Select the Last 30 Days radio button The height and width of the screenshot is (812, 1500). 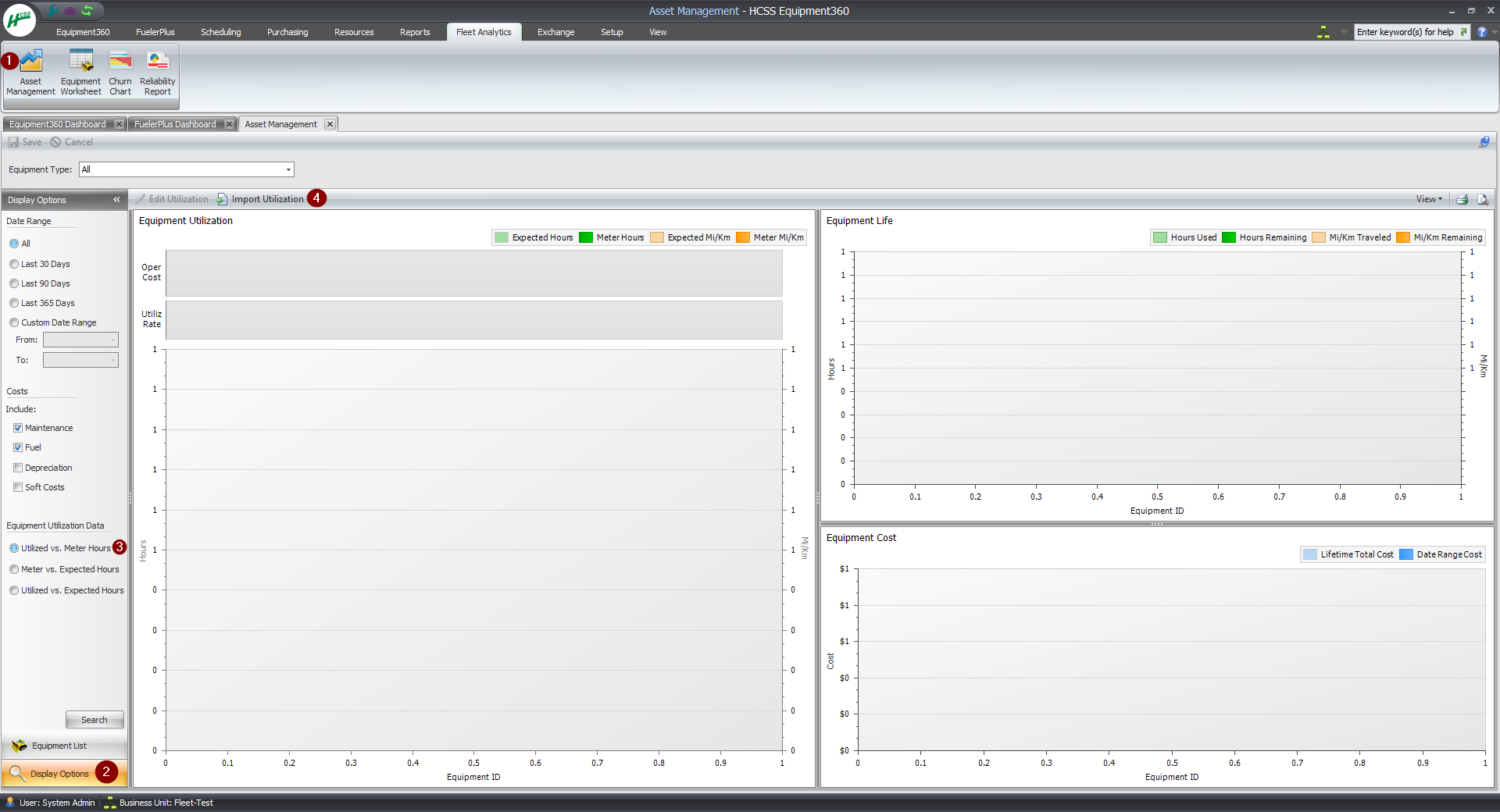coord(14,264)
